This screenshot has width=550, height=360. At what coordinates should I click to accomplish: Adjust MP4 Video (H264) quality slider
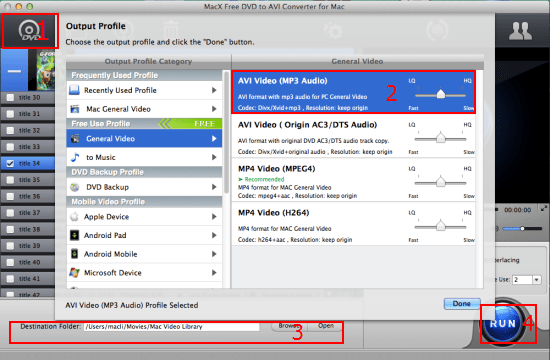[x=441, y=226]
